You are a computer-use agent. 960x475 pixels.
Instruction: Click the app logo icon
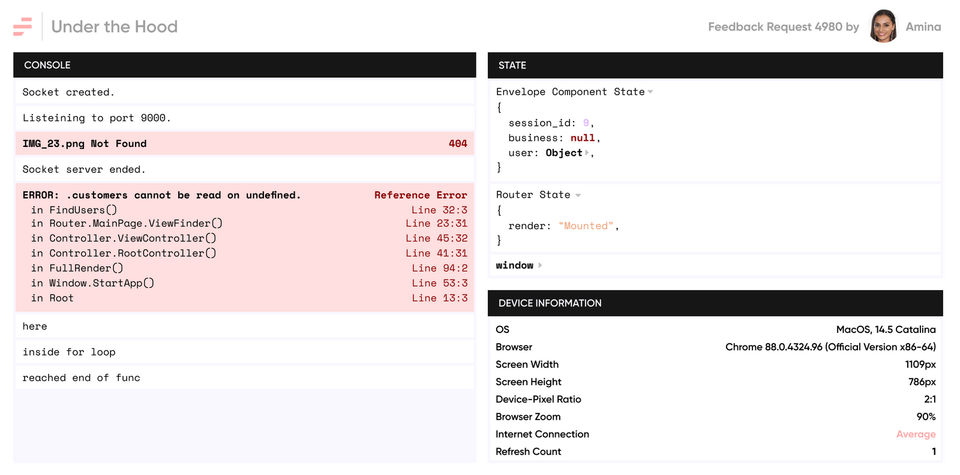point(23,26)
